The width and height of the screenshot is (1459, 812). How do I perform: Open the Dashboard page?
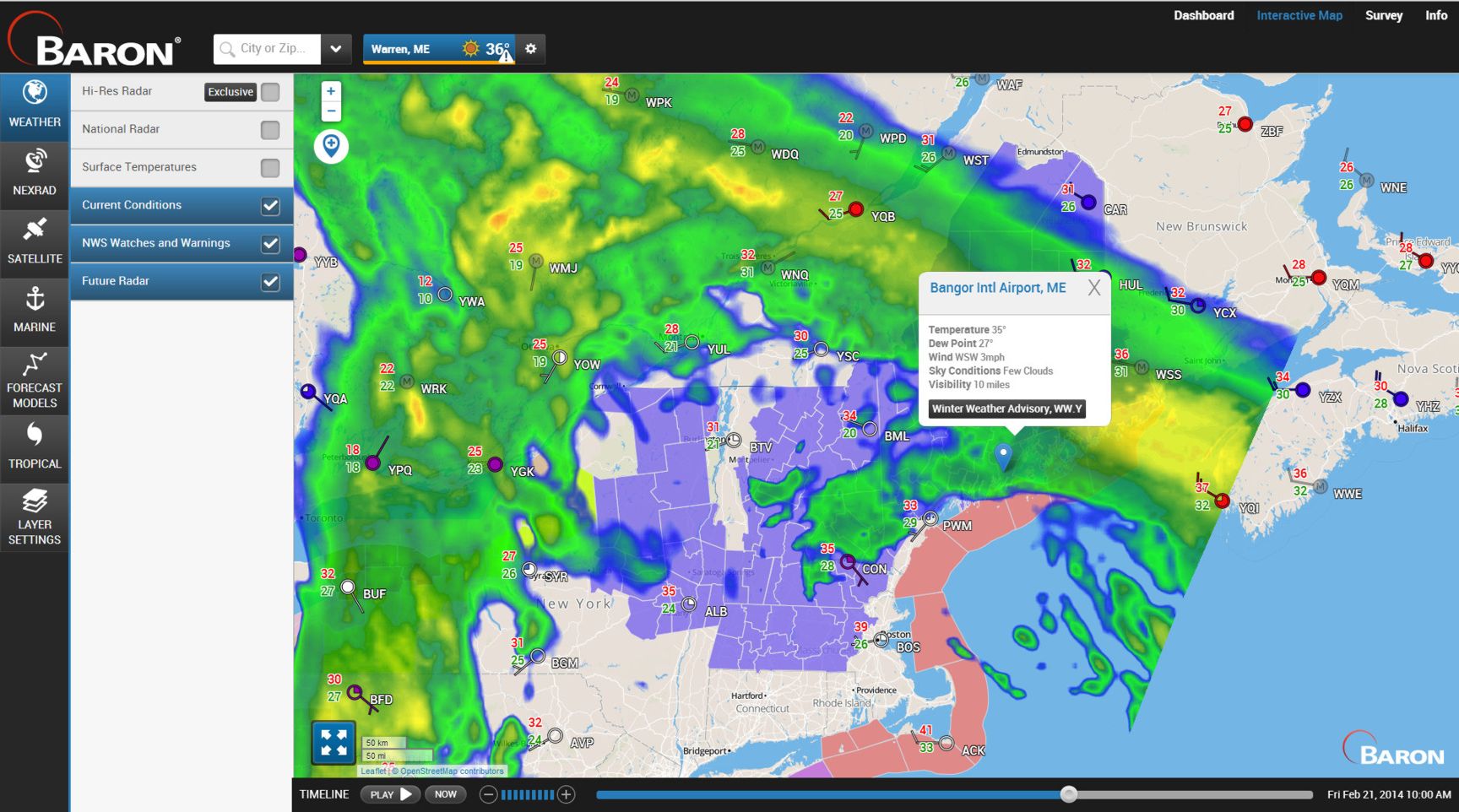pos(1203,15)
